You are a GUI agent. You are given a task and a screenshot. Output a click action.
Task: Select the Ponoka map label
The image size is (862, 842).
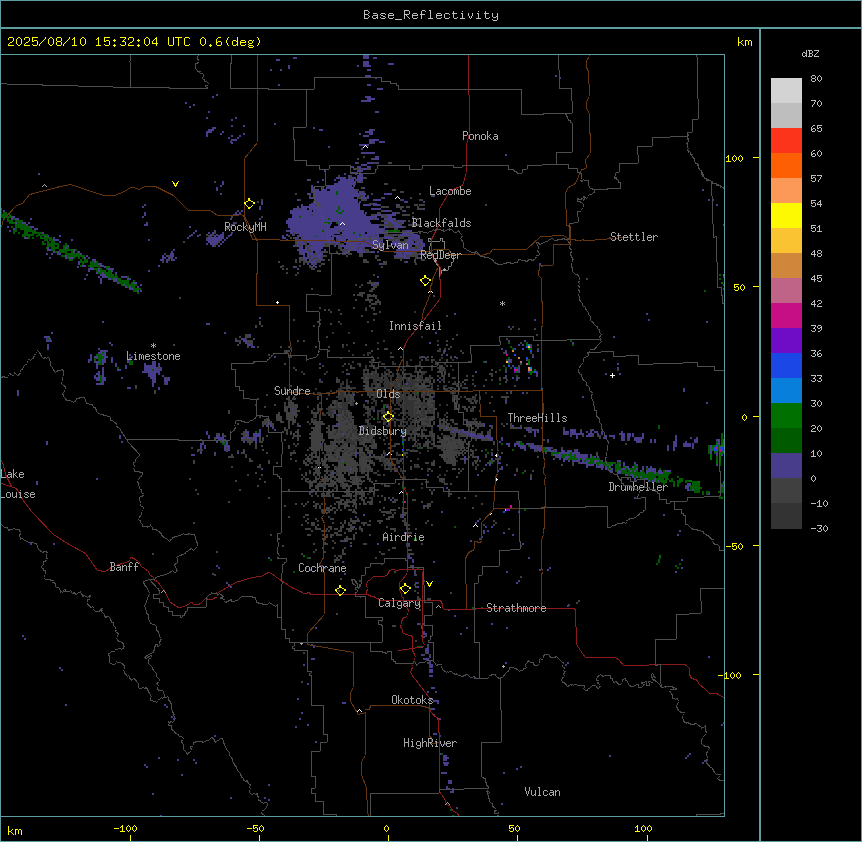point(480,136)
